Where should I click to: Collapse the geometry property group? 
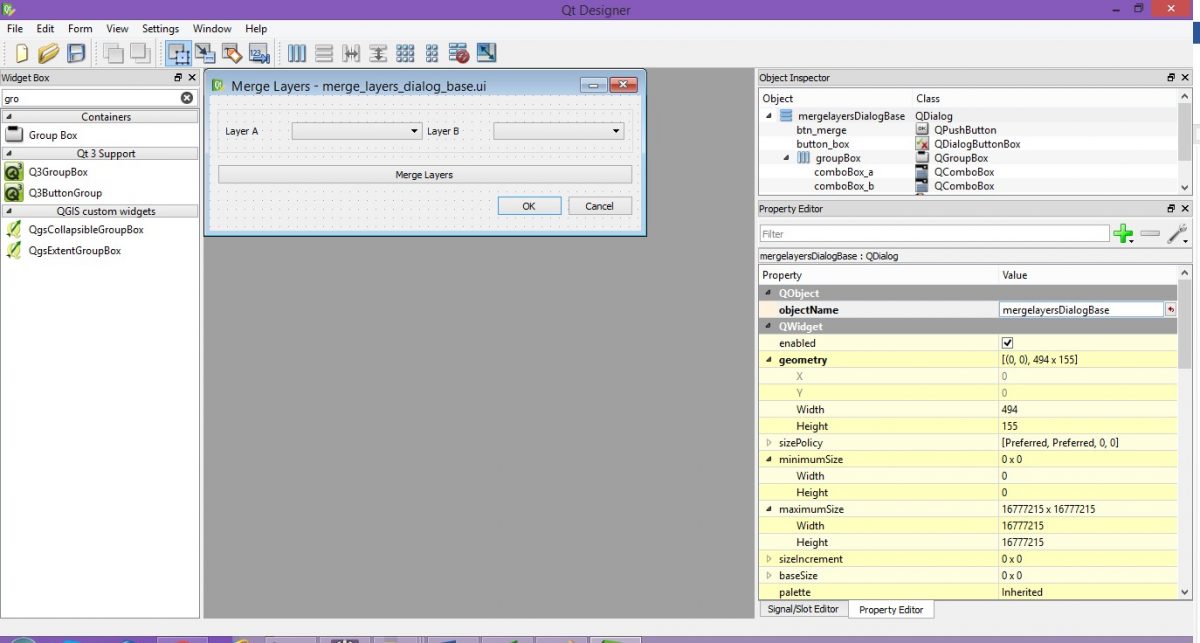point(768,360)
